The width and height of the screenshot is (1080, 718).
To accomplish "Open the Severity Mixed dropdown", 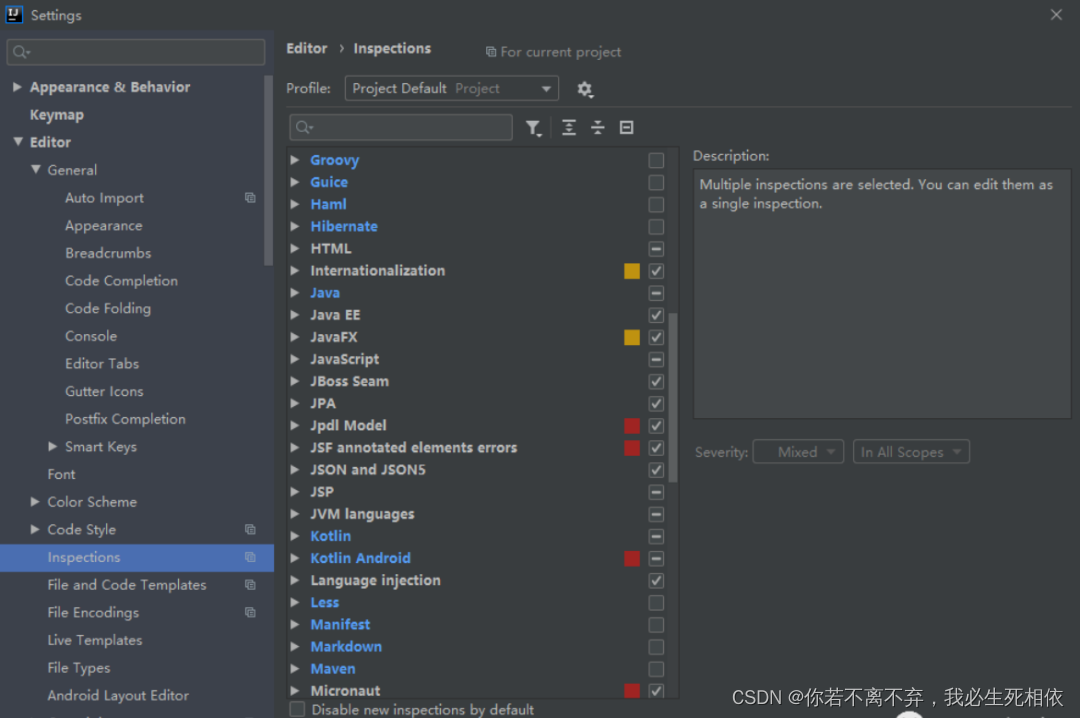I will pos(798,452).
